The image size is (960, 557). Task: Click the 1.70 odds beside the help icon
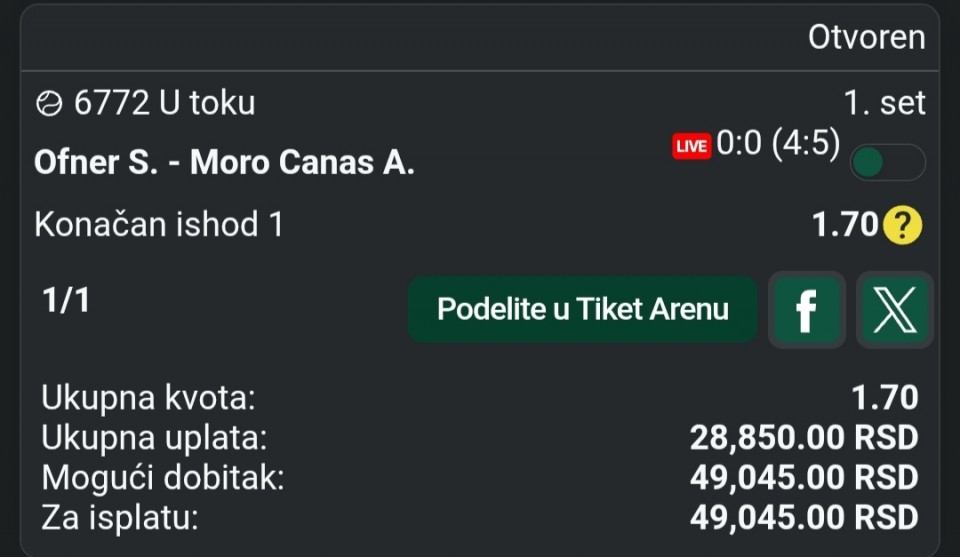coord(845,226)
